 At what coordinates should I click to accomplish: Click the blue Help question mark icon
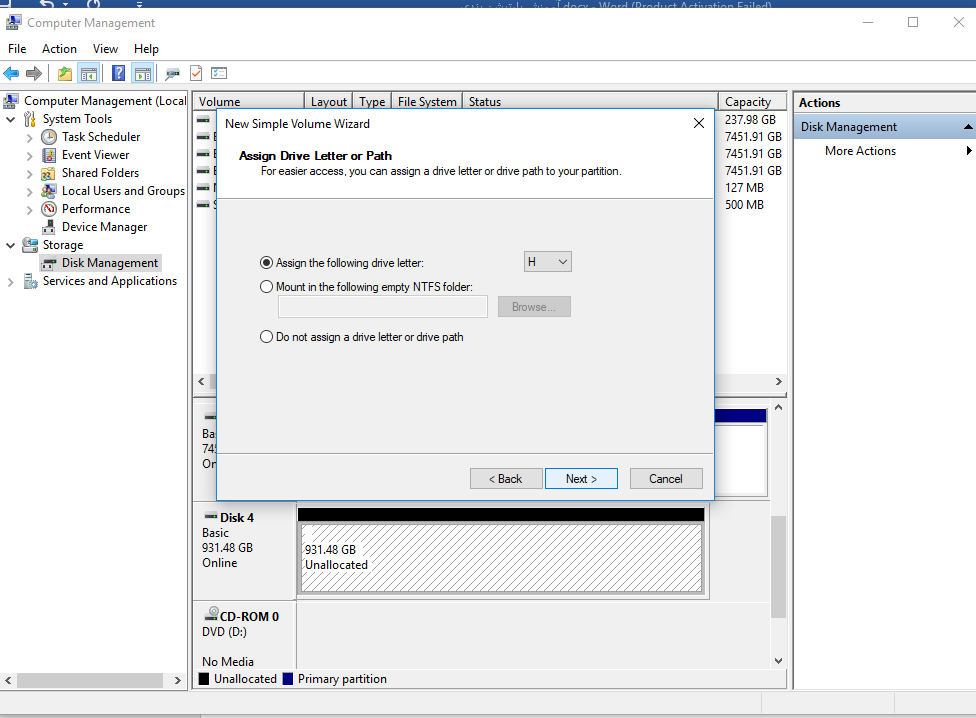click(x=119, y=73)
